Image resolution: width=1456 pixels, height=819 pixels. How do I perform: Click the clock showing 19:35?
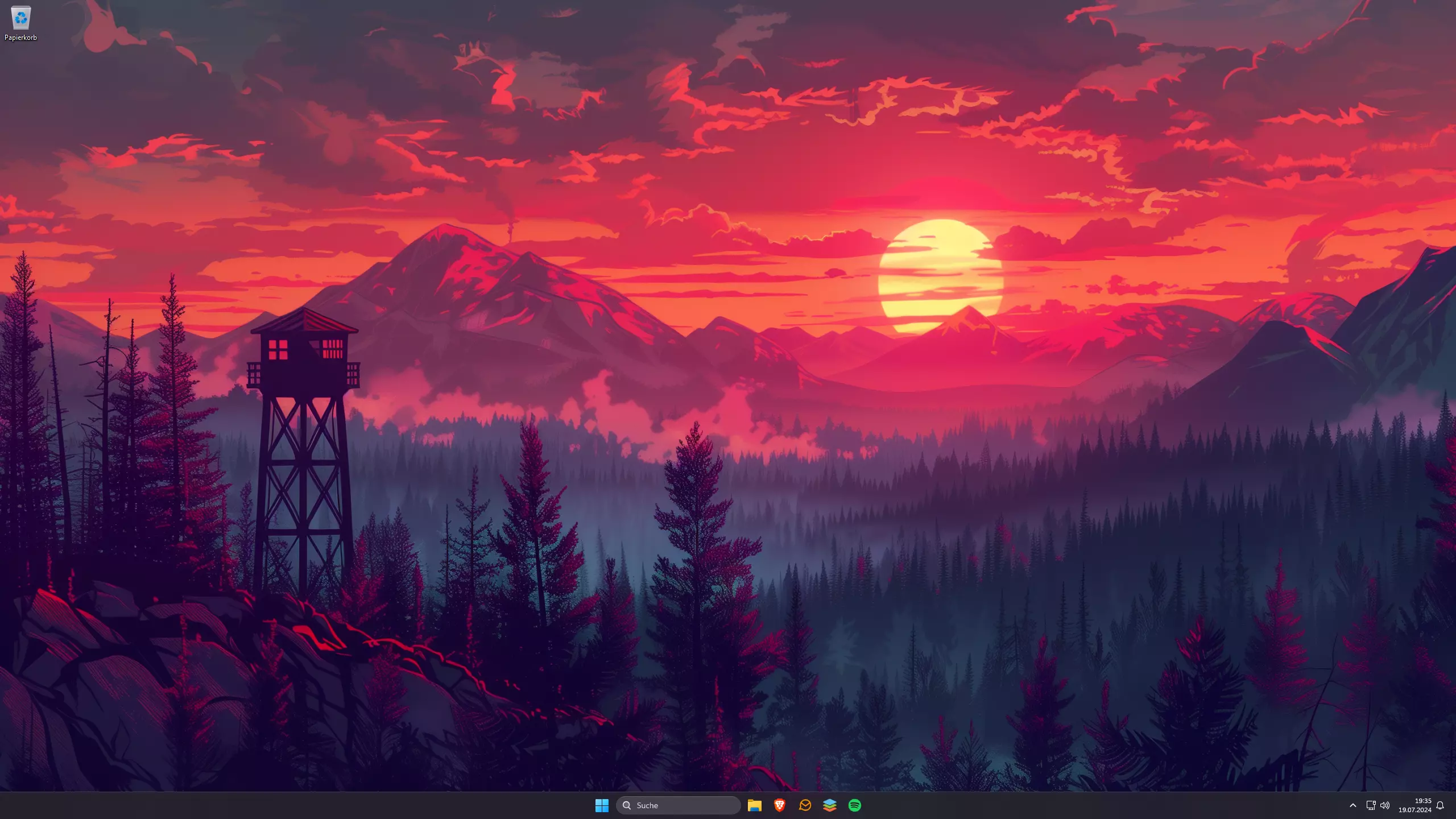click(1423, 801)
